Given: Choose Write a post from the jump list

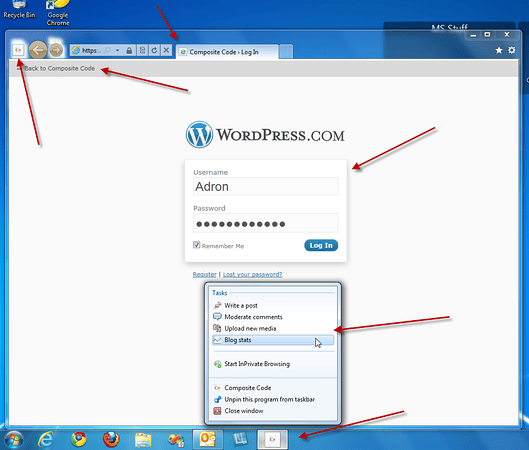Looking at the screenshot, I should [273, 305].
